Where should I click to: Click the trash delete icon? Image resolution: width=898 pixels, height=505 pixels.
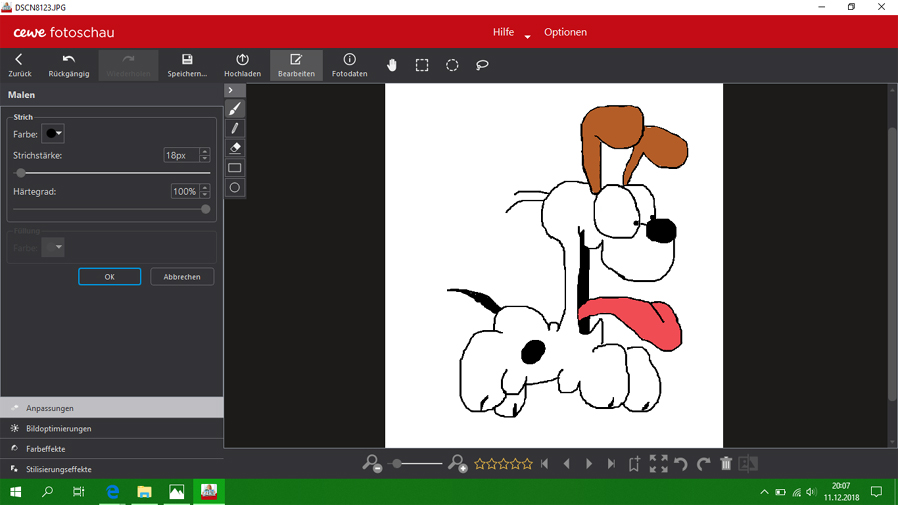click(726, 464)
